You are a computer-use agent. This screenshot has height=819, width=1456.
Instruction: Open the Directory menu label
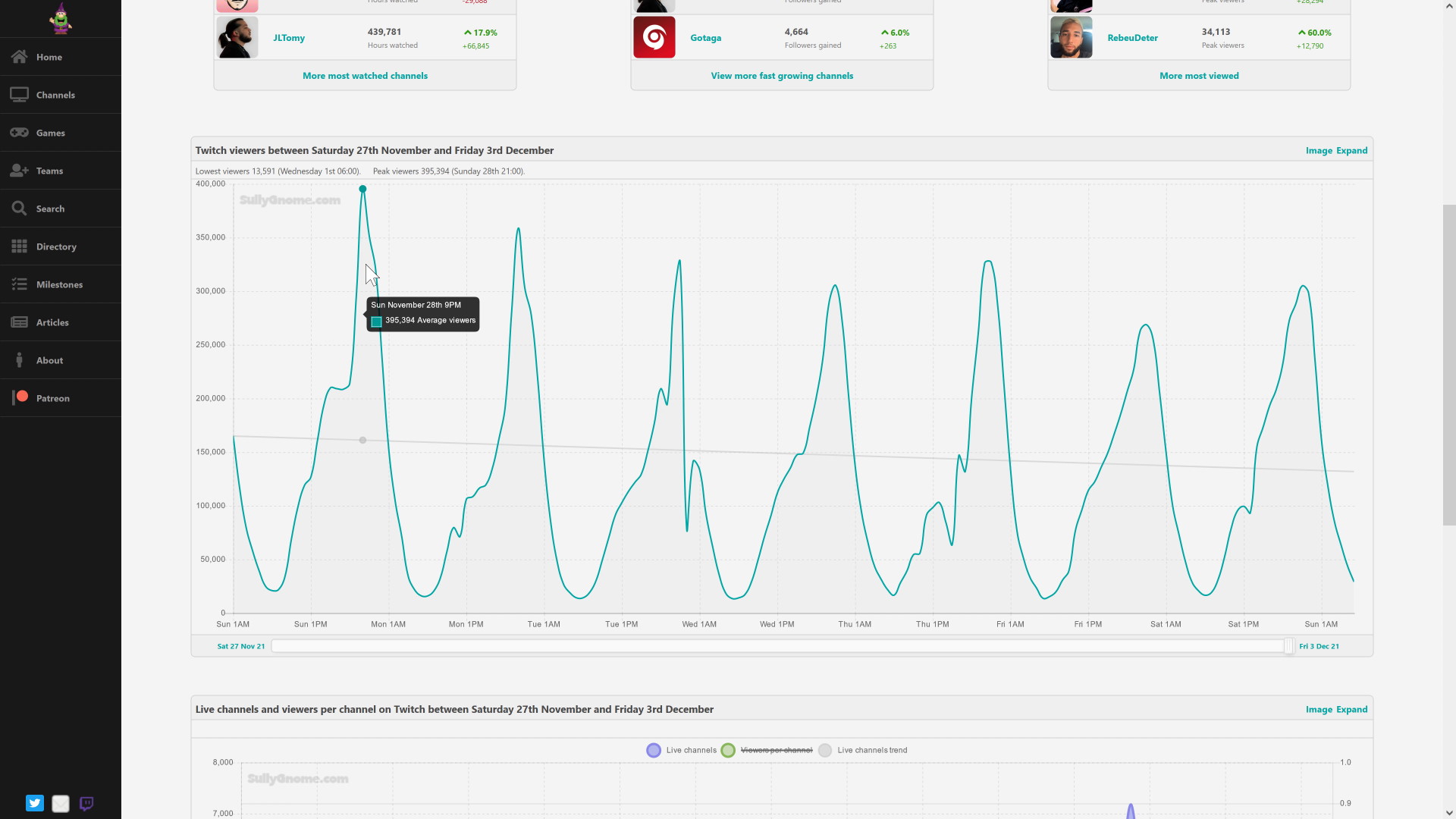(56, 246)
